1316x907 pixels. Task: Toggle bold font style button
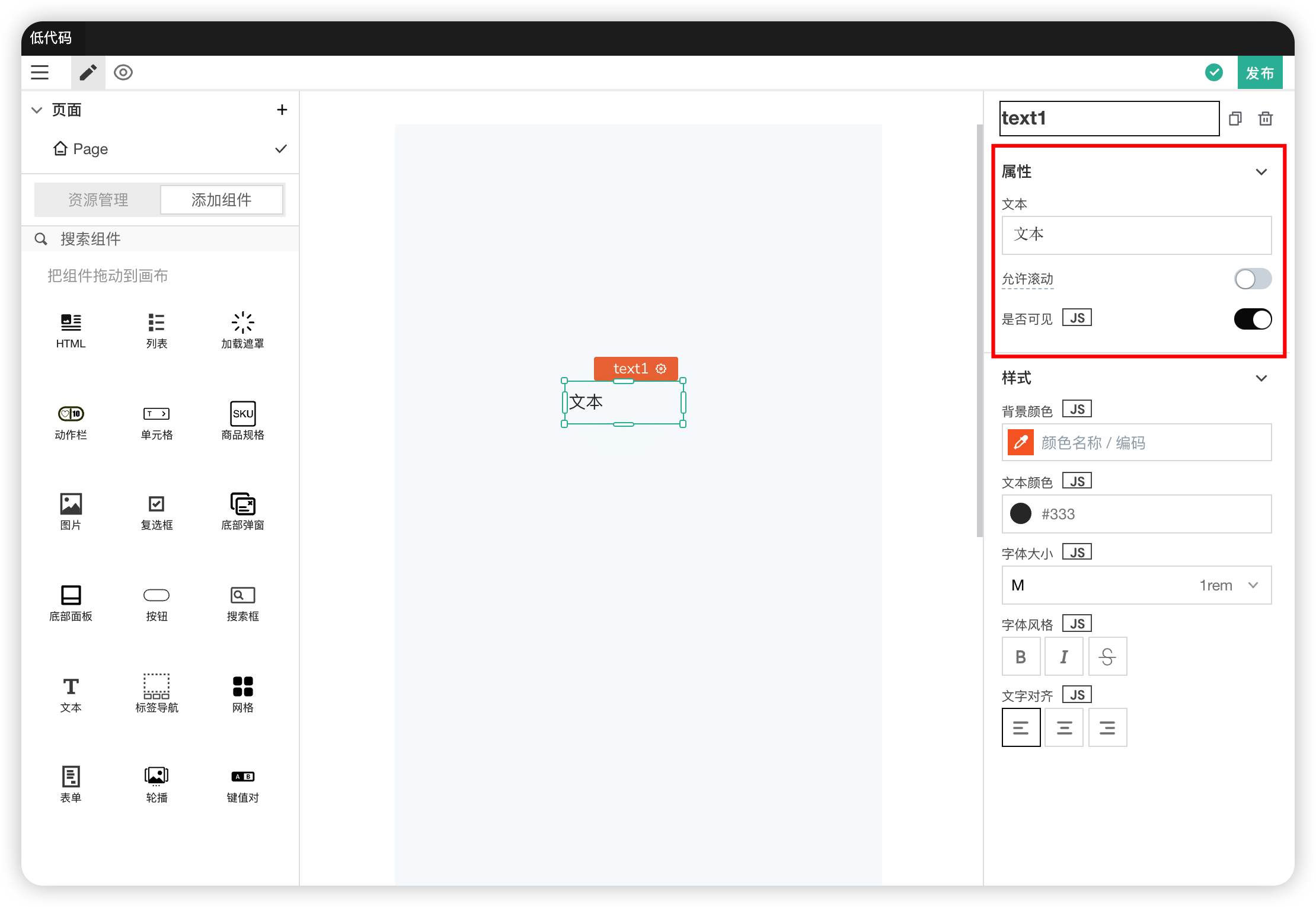pyautogui.click(x=1021, y=656)
